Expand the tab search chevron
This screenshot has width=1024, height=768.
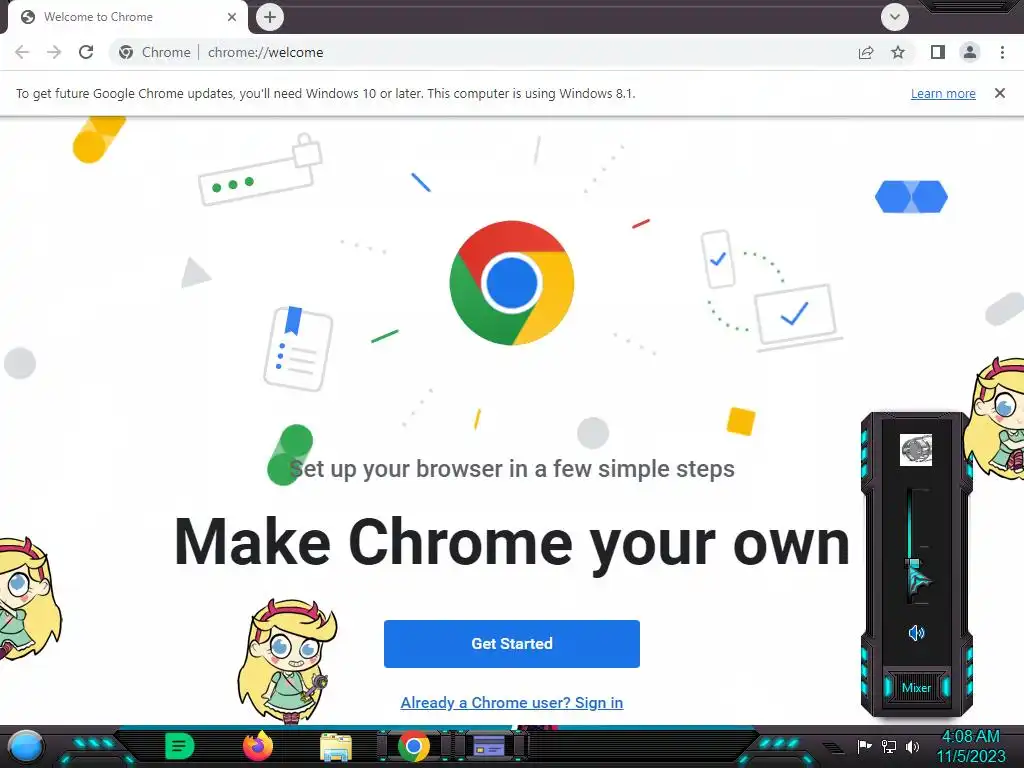tap(895, 17)
